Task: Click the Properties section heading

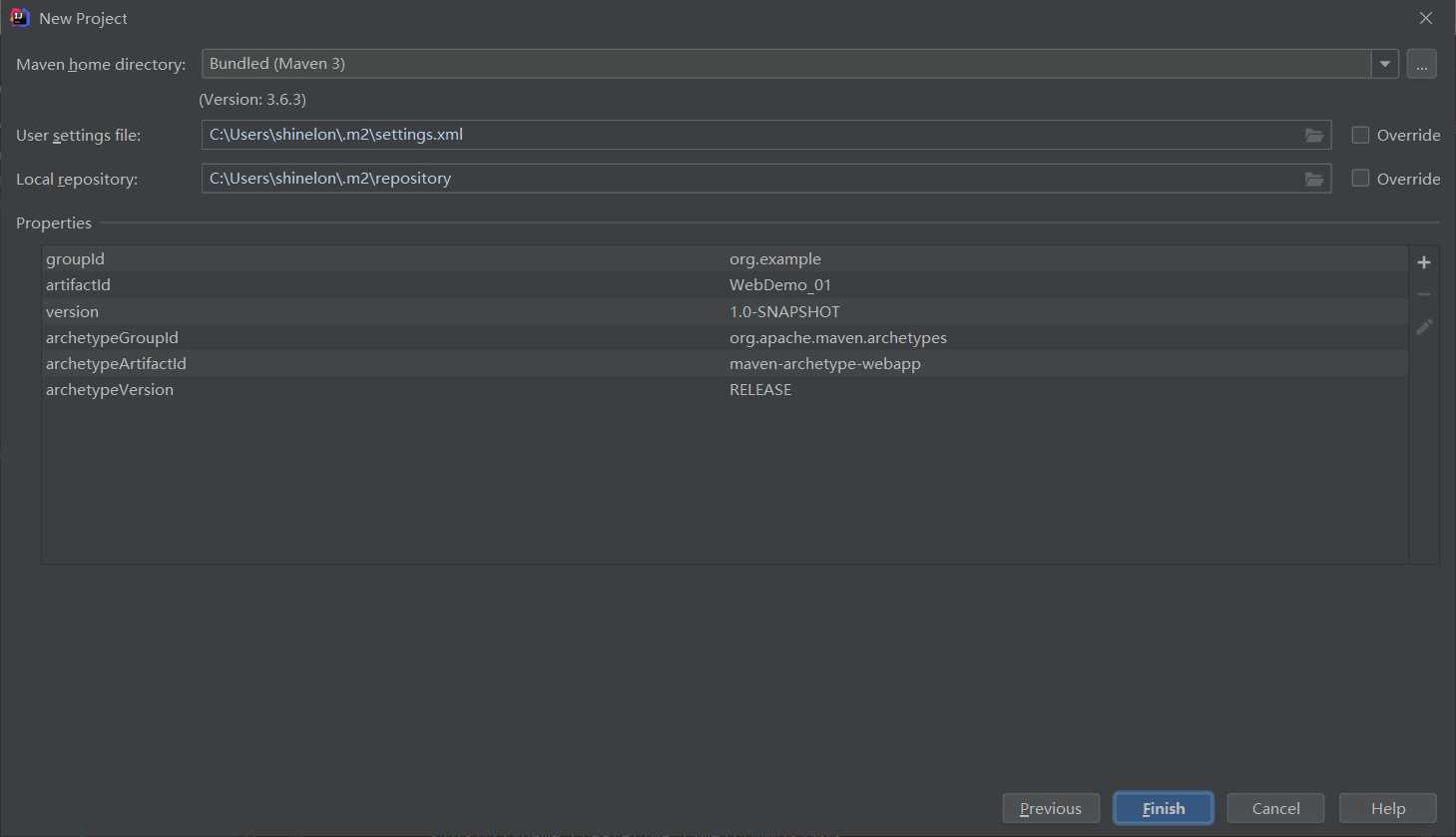Action: (54, 222)
